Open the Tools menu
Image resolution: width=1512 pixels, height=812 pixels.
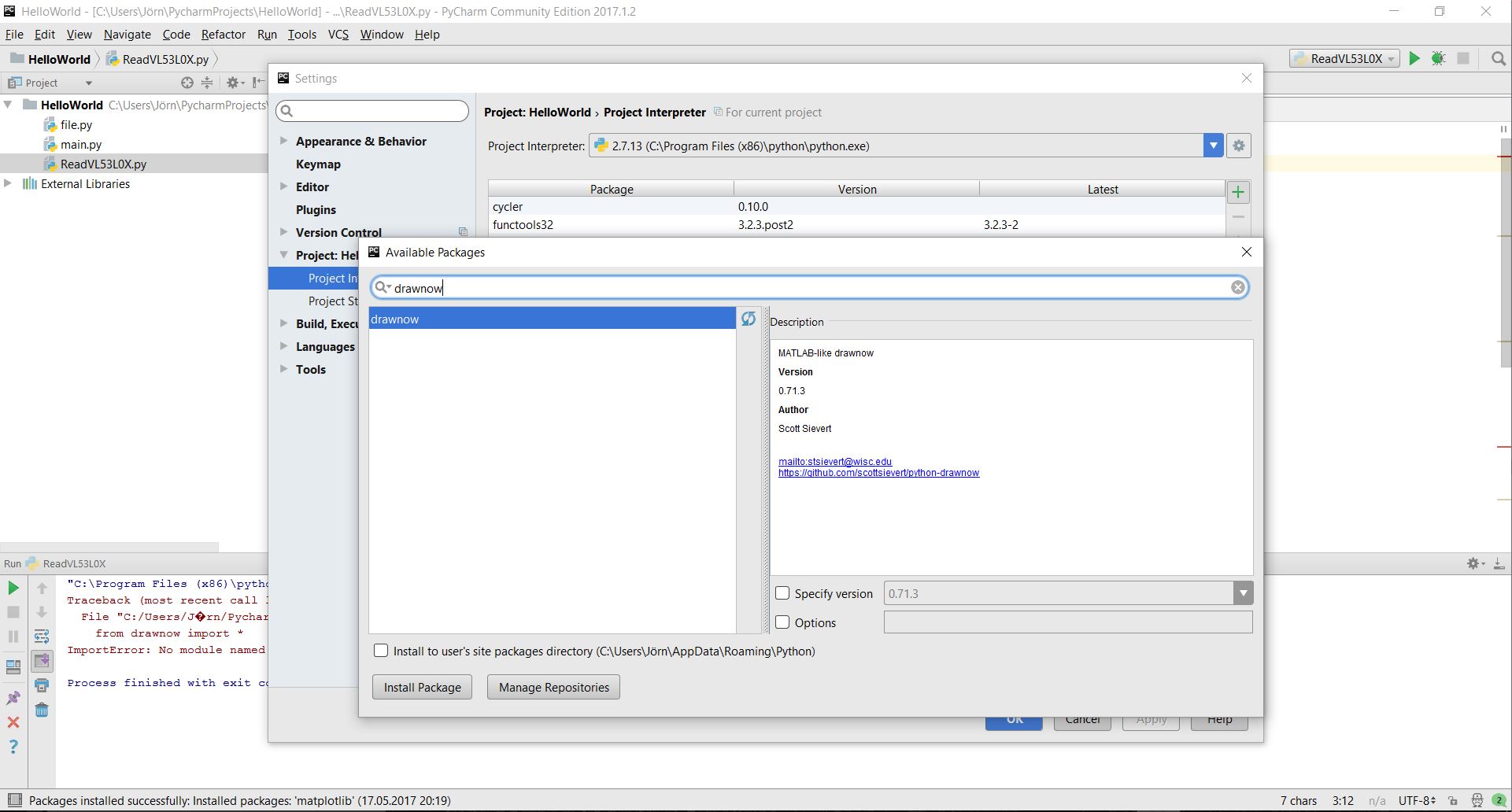point(302,35)
